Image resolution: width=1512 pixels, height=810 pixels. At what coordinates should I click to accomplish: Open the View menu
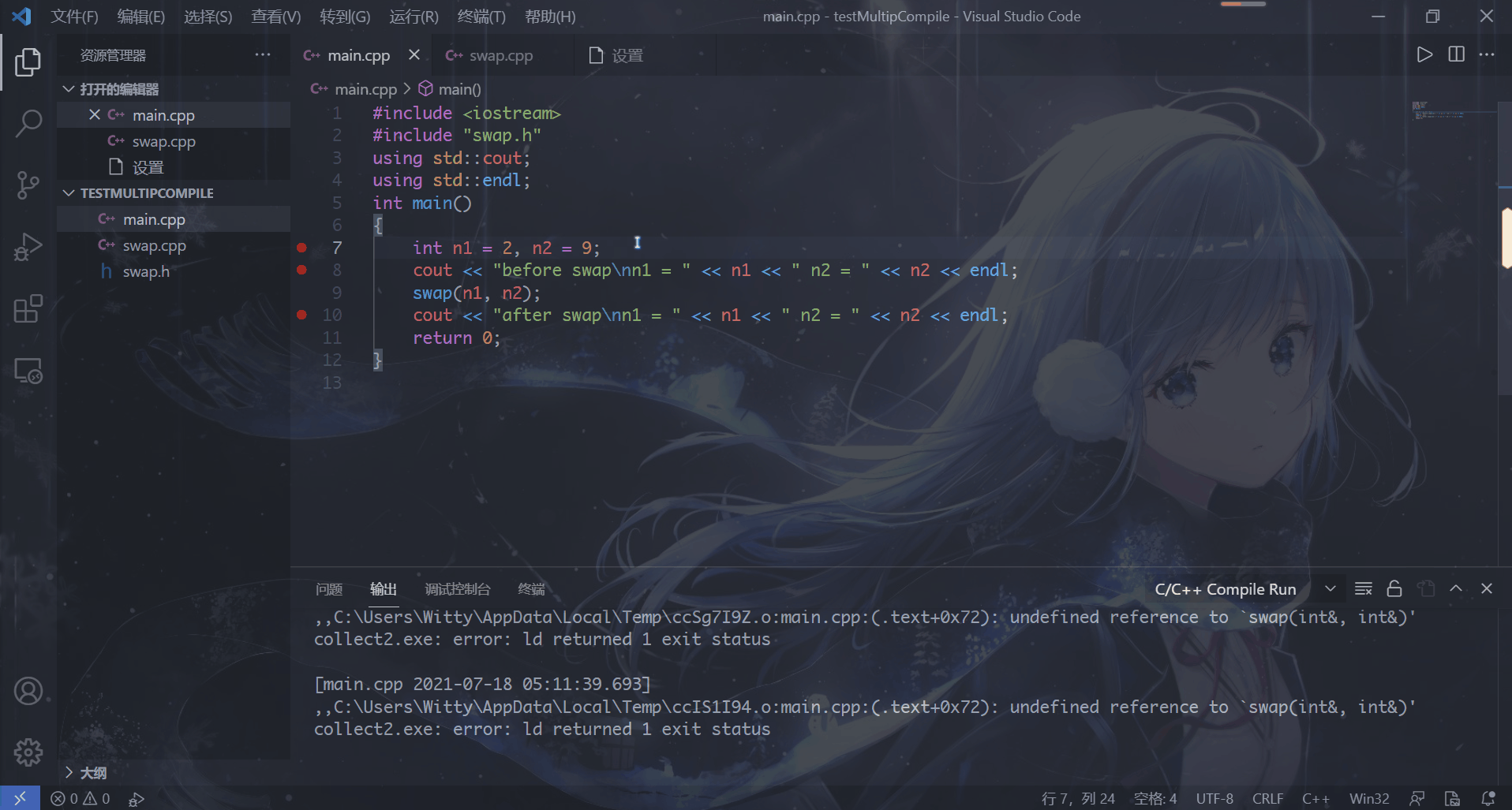[x=275, y=17]
